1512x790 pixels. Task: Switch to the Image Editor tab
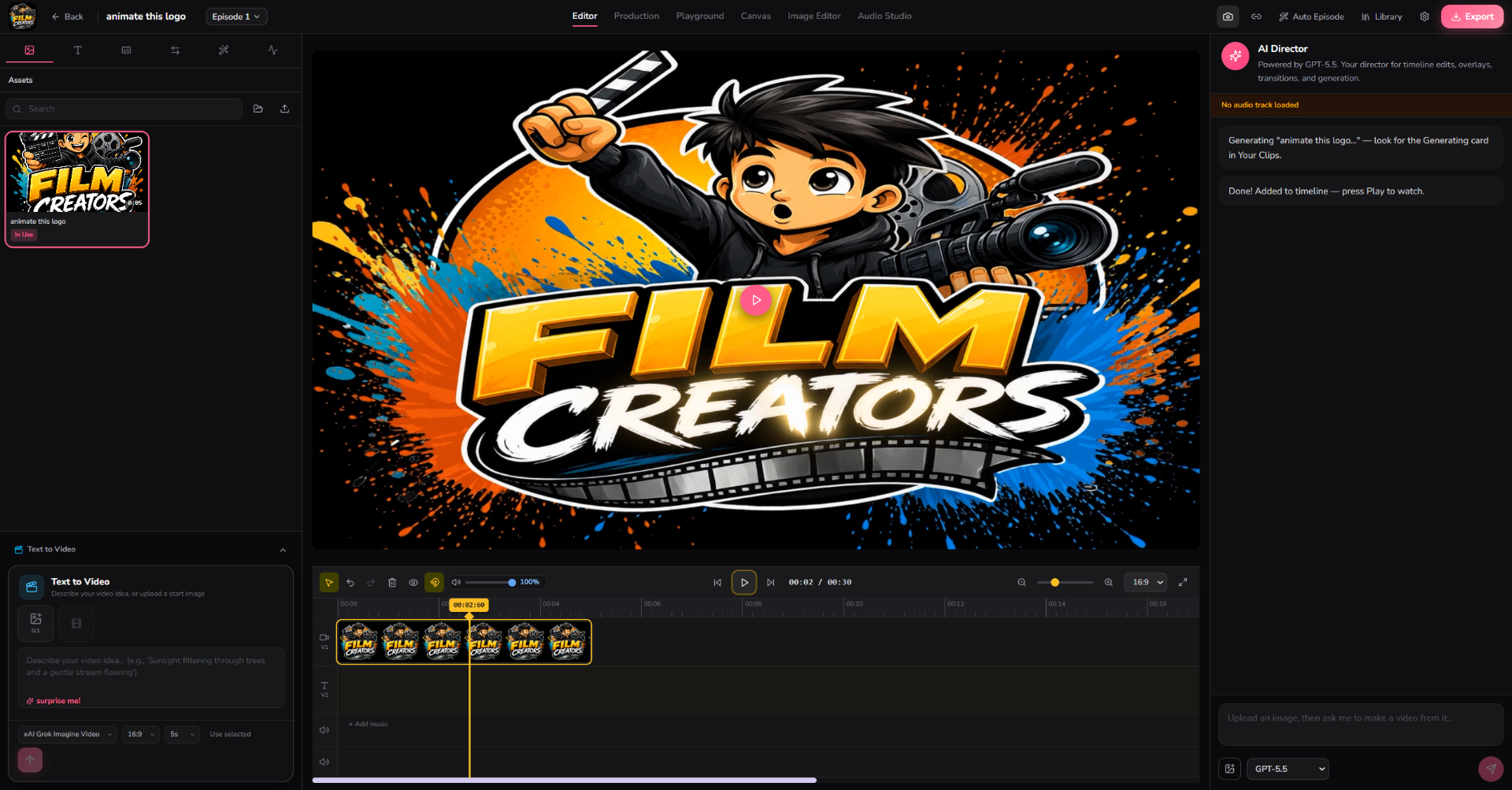click(814, 16)
